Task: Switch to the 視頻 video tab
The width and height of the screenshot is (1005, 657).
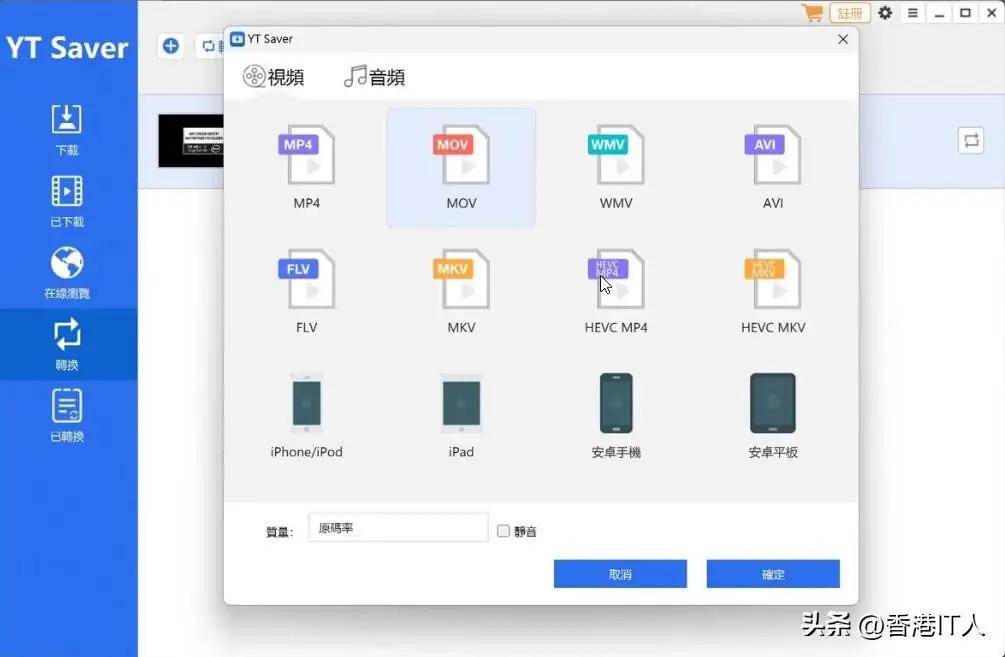Action: [x=273, y=75]
